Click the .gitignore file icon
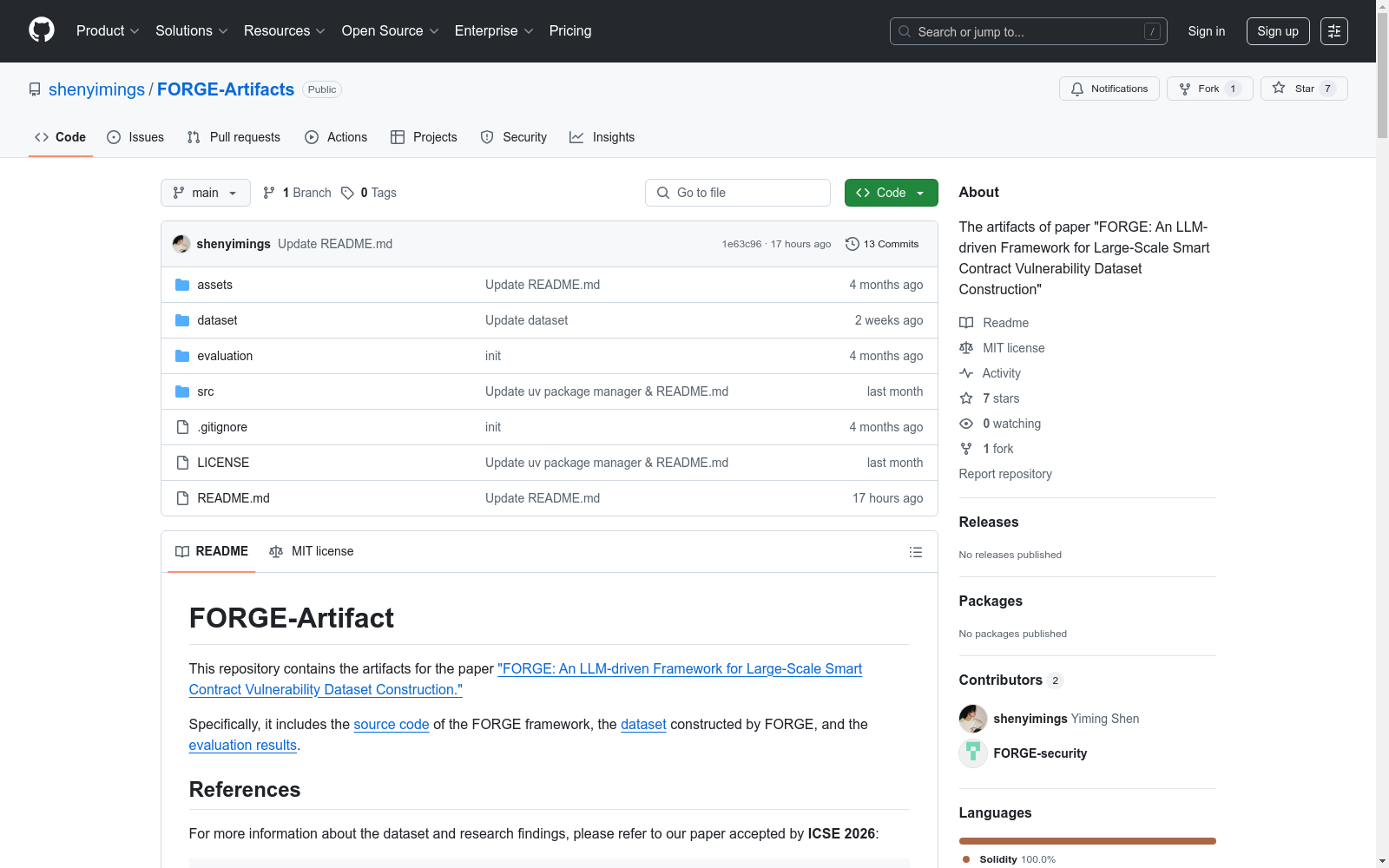The height and width of the screenshot is (868, 1389). tap(182, 427)
